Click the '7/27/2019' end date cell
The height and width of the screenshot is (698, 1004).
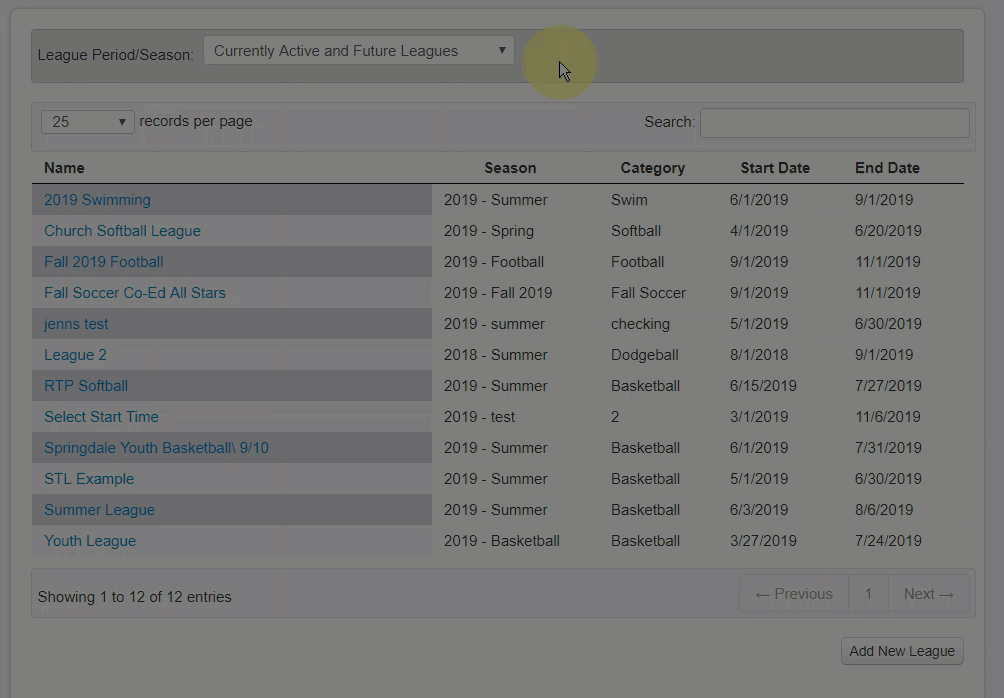click(x=888, y=386)
